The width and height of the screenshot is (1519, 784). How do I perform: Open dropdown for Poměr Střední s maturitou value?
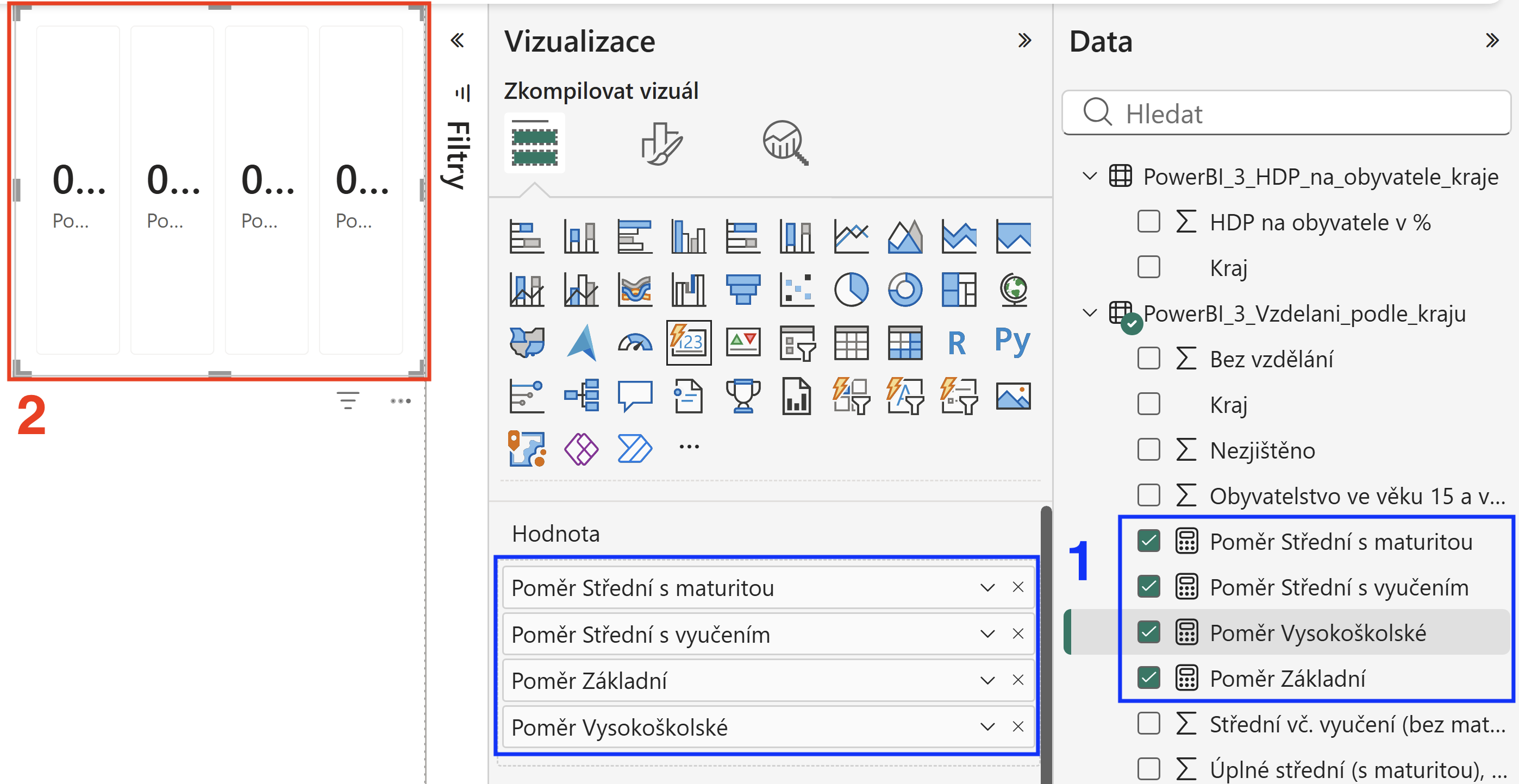point(987,587)
